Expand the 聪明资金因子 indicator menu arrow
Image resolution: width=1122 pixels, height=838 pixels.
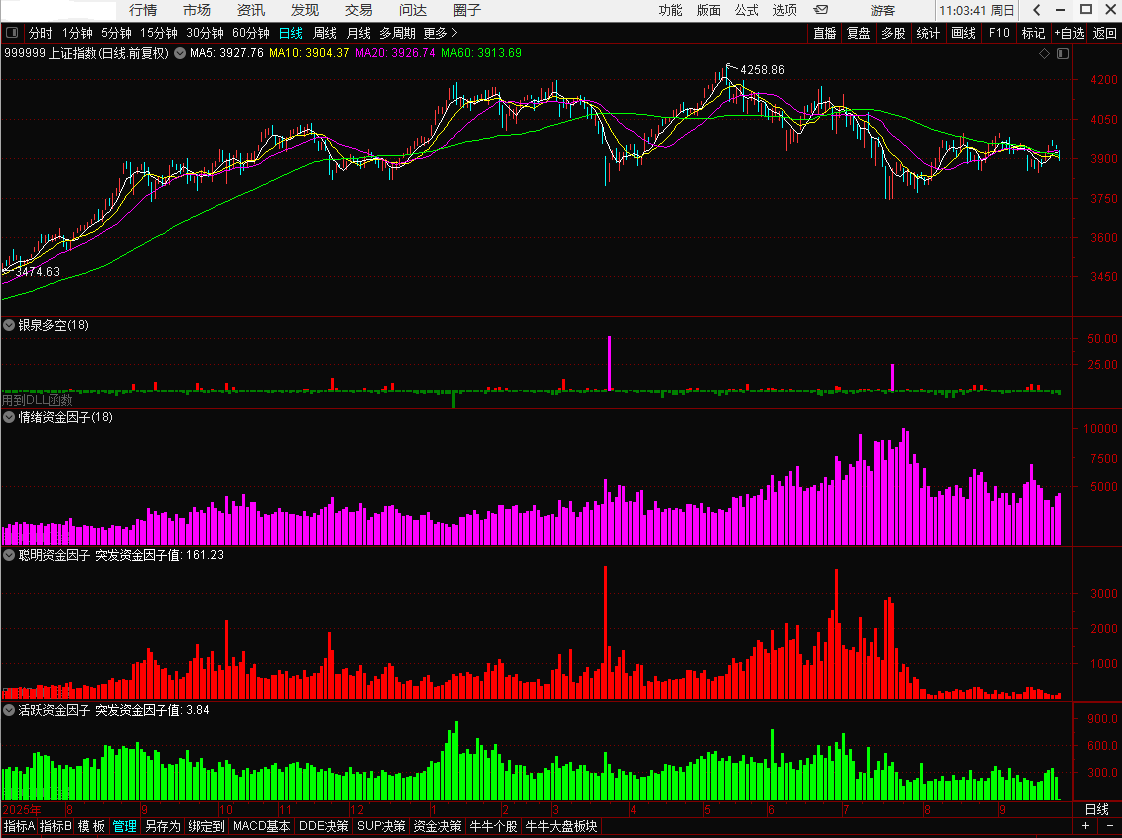tap(9, 555)
